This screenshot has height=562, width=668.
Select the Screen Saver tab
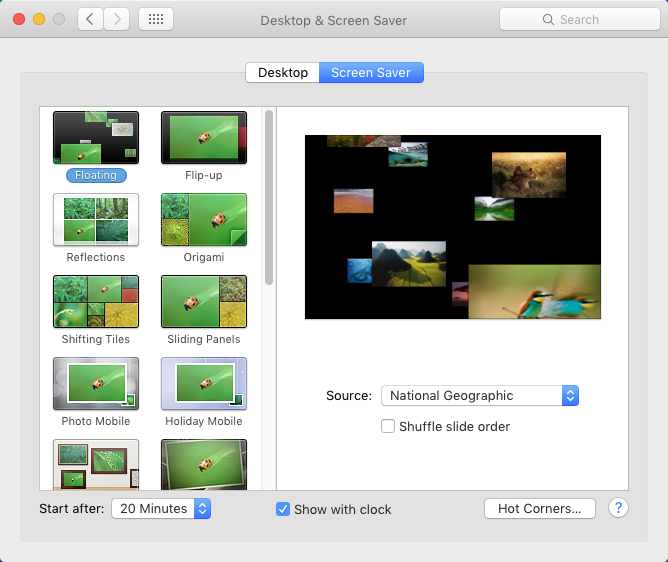[x=371, y=73]
